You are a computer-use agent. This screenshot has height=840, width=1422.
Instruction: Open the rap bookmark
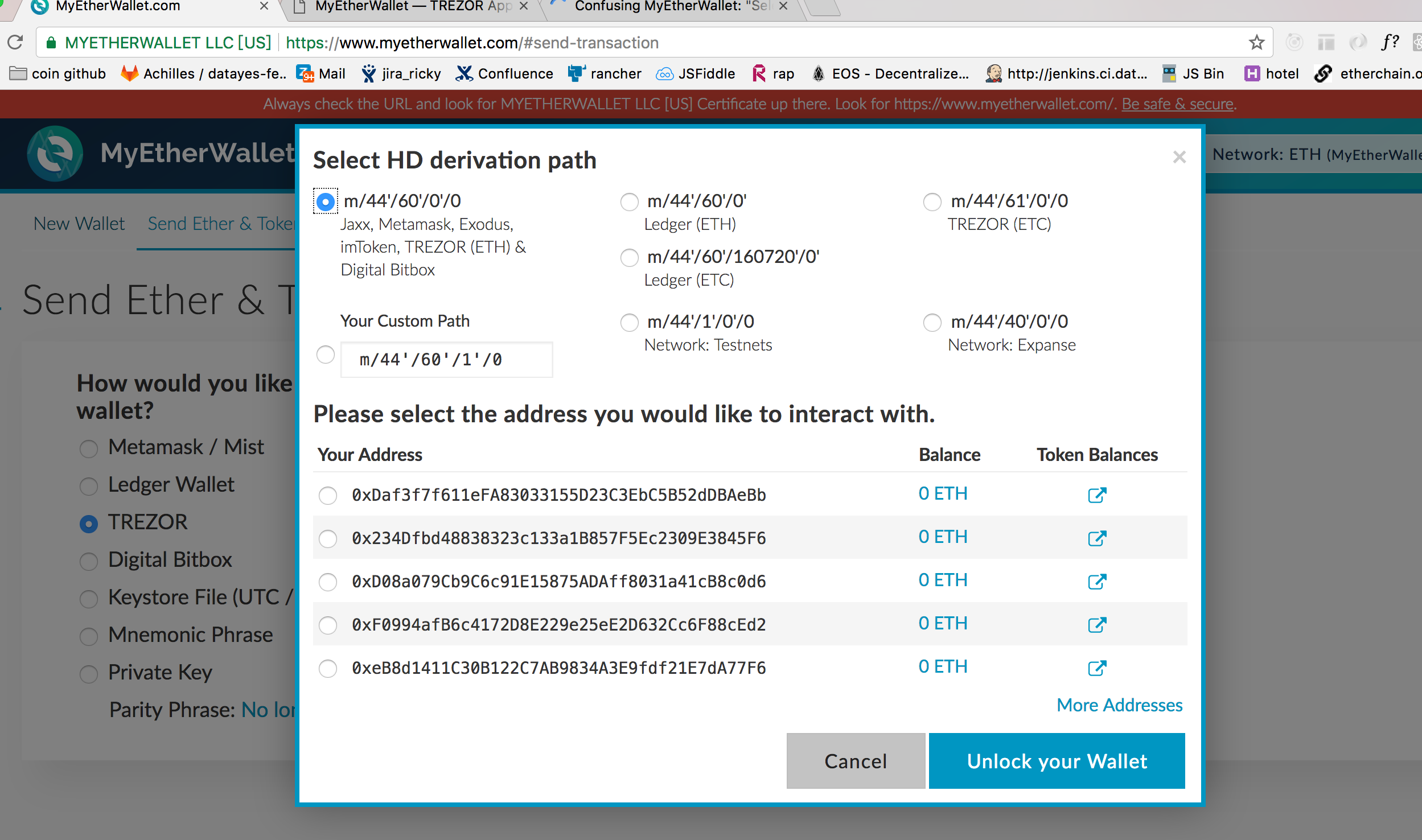(773, 73)
